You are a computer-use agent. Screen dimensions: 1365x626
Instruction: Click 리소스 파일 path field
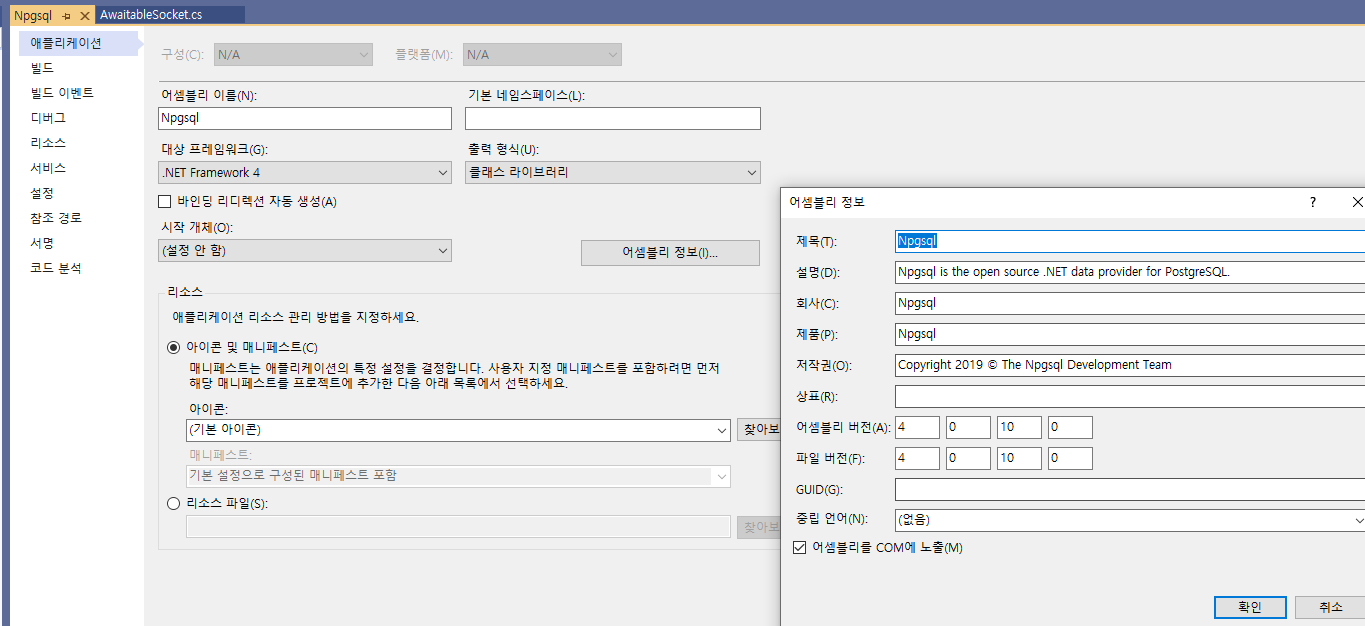click(458, 527)
